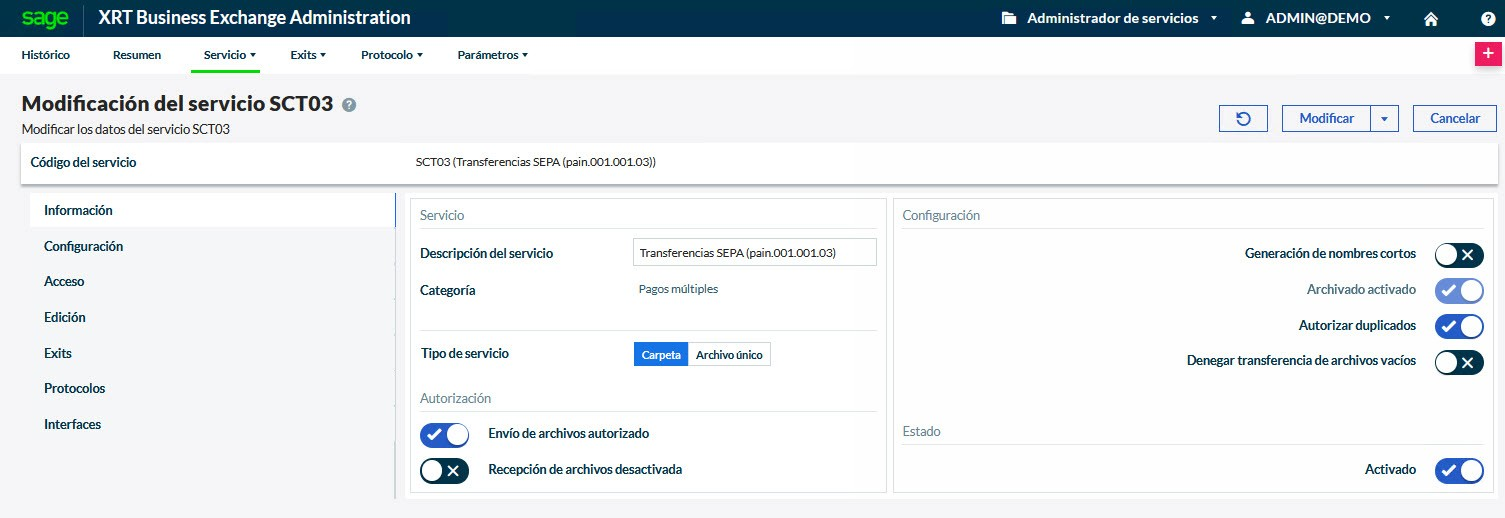Toggle Generación de nombres cortos switch

tap(1458, 255)
